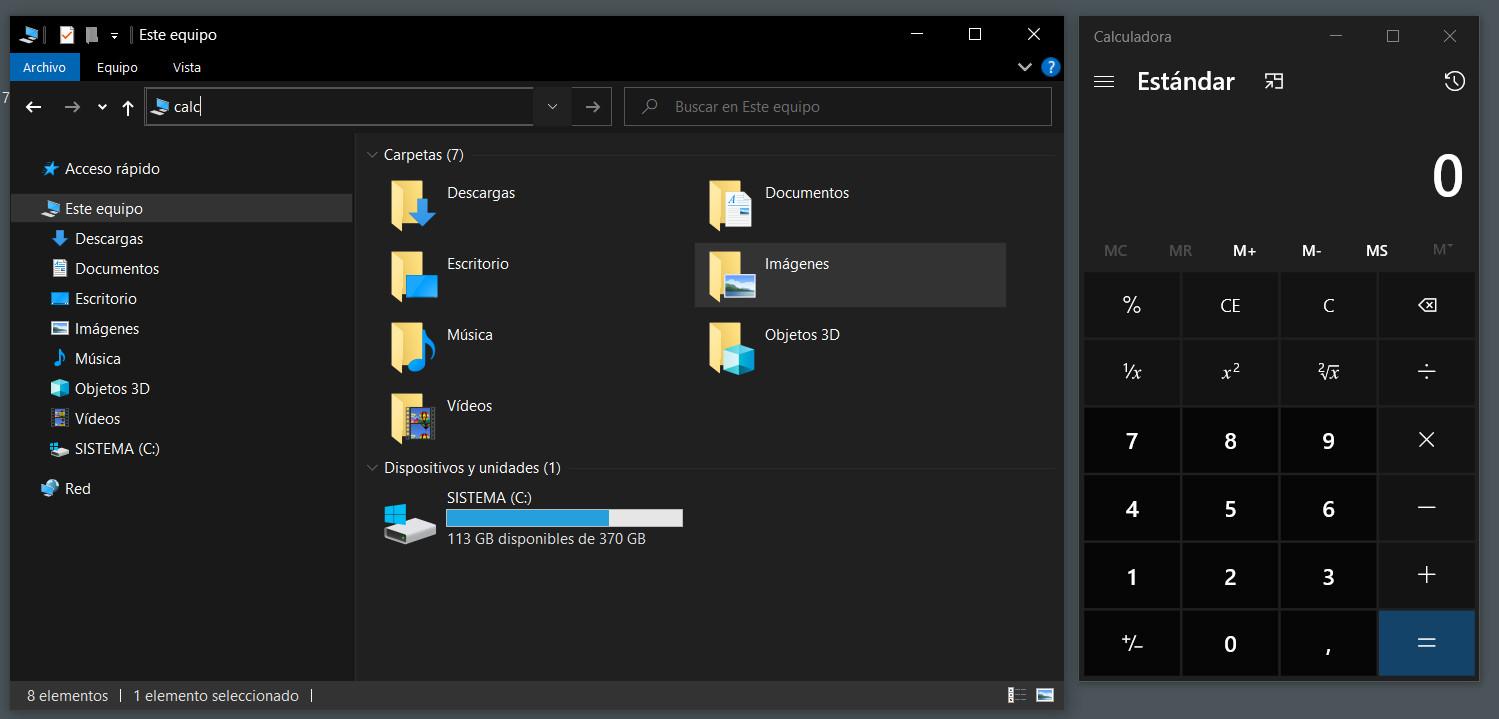Select the Imágenes folder in main pane
Screen dimensions: 1499x719
coord(849,275)
